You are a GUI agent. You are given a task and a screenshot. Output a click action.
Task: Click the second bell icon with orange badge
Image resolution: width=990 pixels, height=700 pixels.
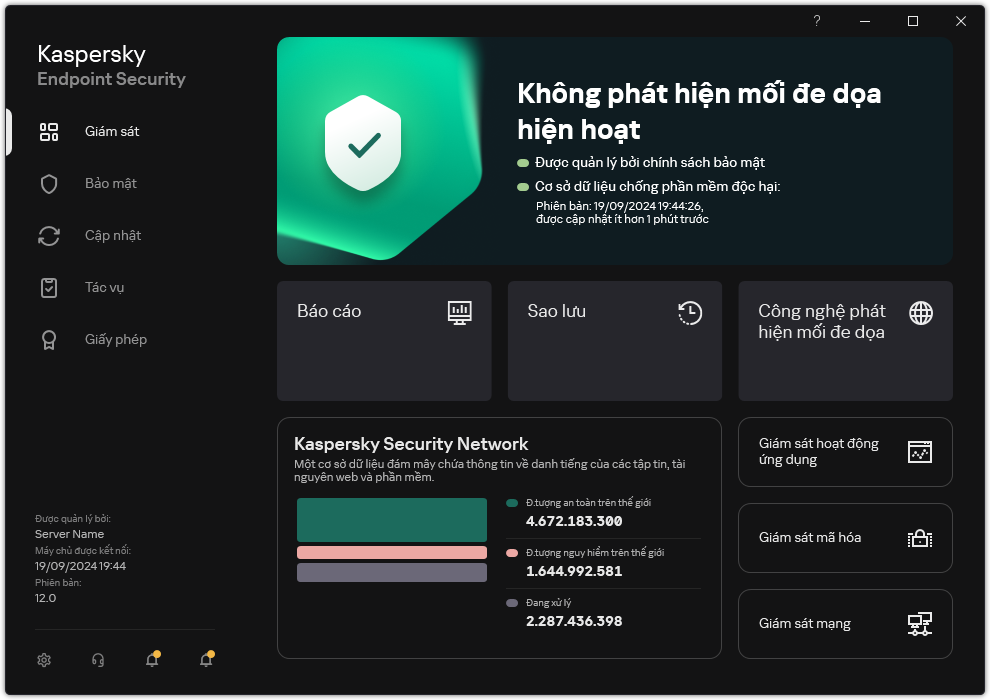tap(206, 660)
